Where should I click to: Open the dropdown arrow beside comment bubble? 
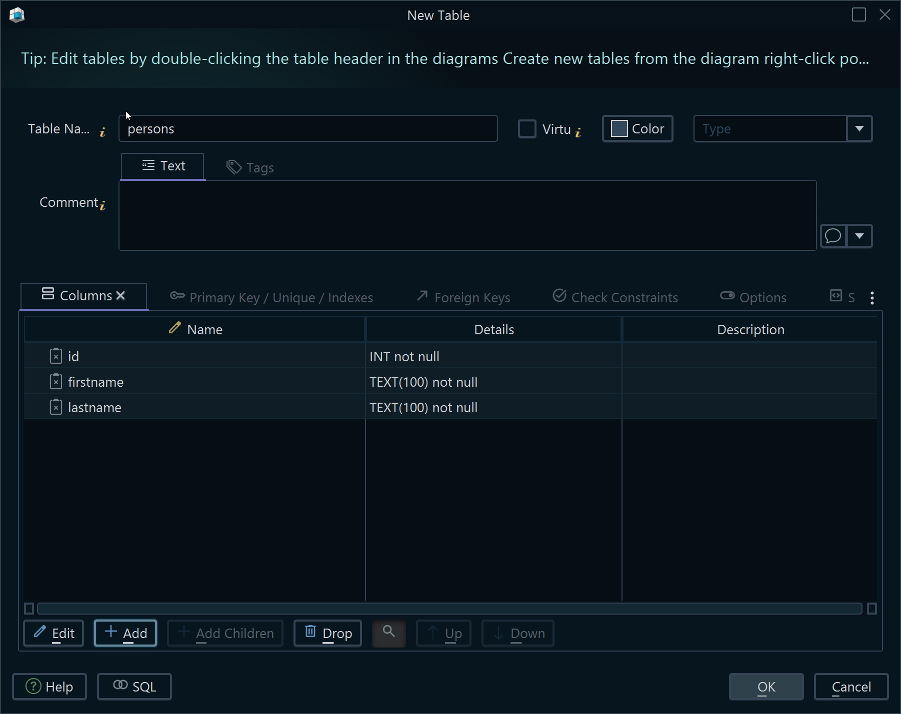click(860, 236)
